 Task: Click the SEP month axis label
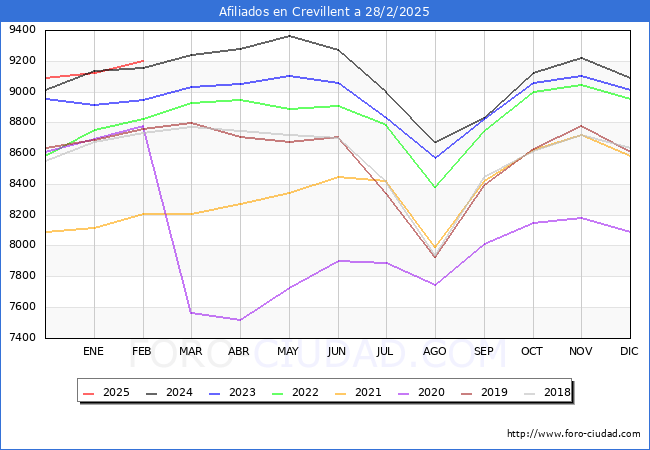click(x=483, y=351)
